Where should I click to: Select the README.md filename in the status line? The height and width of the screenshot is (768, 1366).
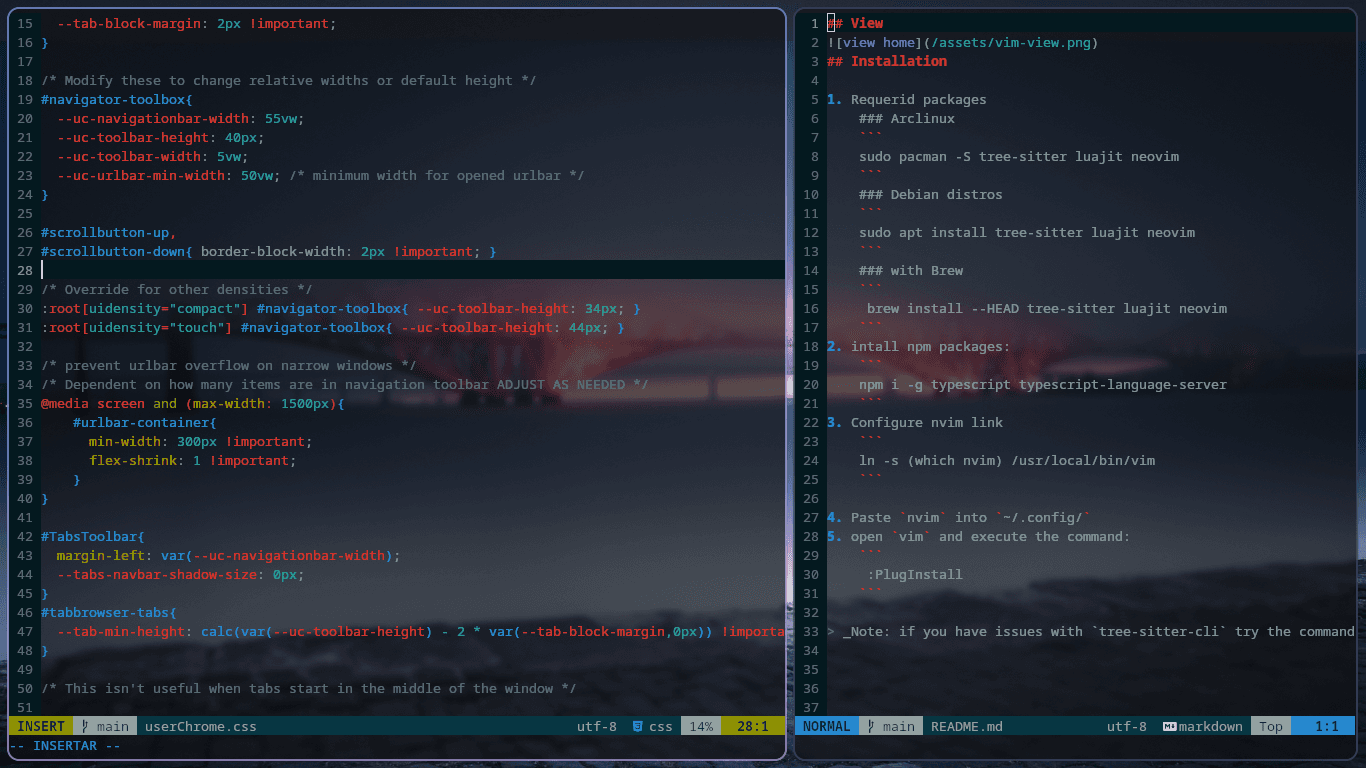click(966, 727)
